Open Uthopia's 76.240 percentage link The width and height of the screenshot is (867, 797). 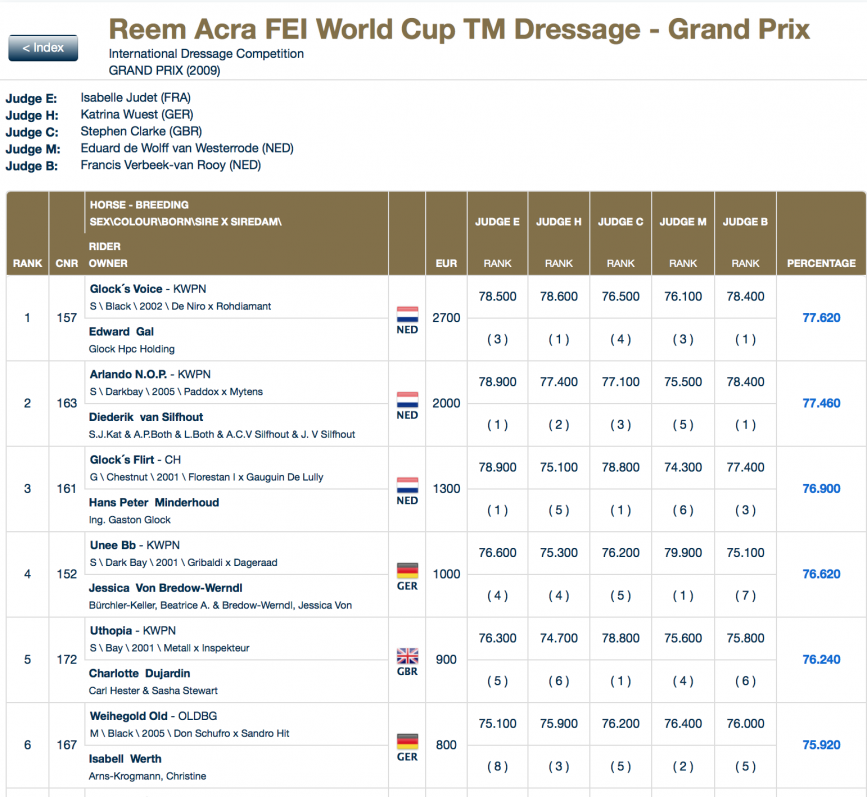(x=821, y=660)
